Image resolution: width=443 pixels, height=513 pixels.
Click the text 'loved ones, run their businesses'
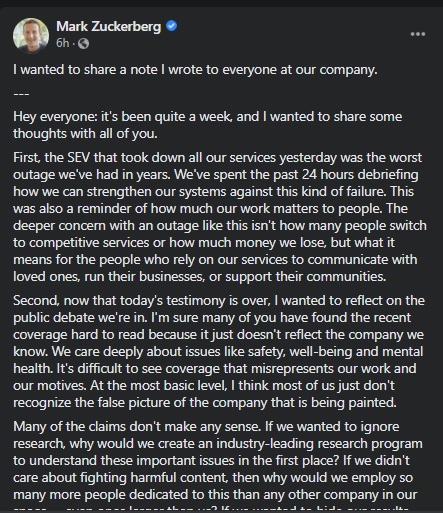109,276
